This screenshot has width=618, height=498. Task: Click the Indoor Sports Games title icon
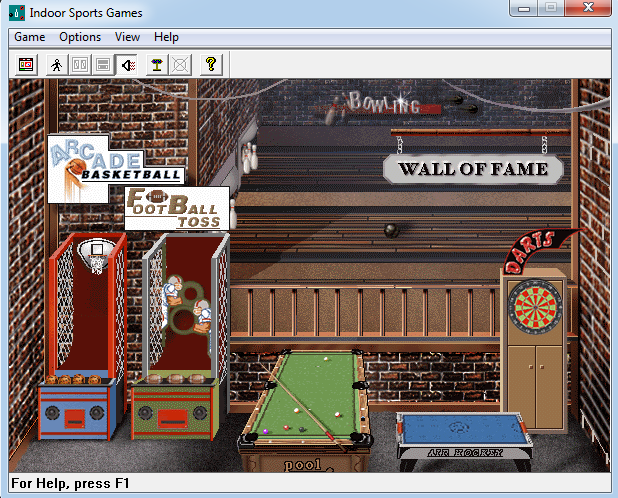17,13
